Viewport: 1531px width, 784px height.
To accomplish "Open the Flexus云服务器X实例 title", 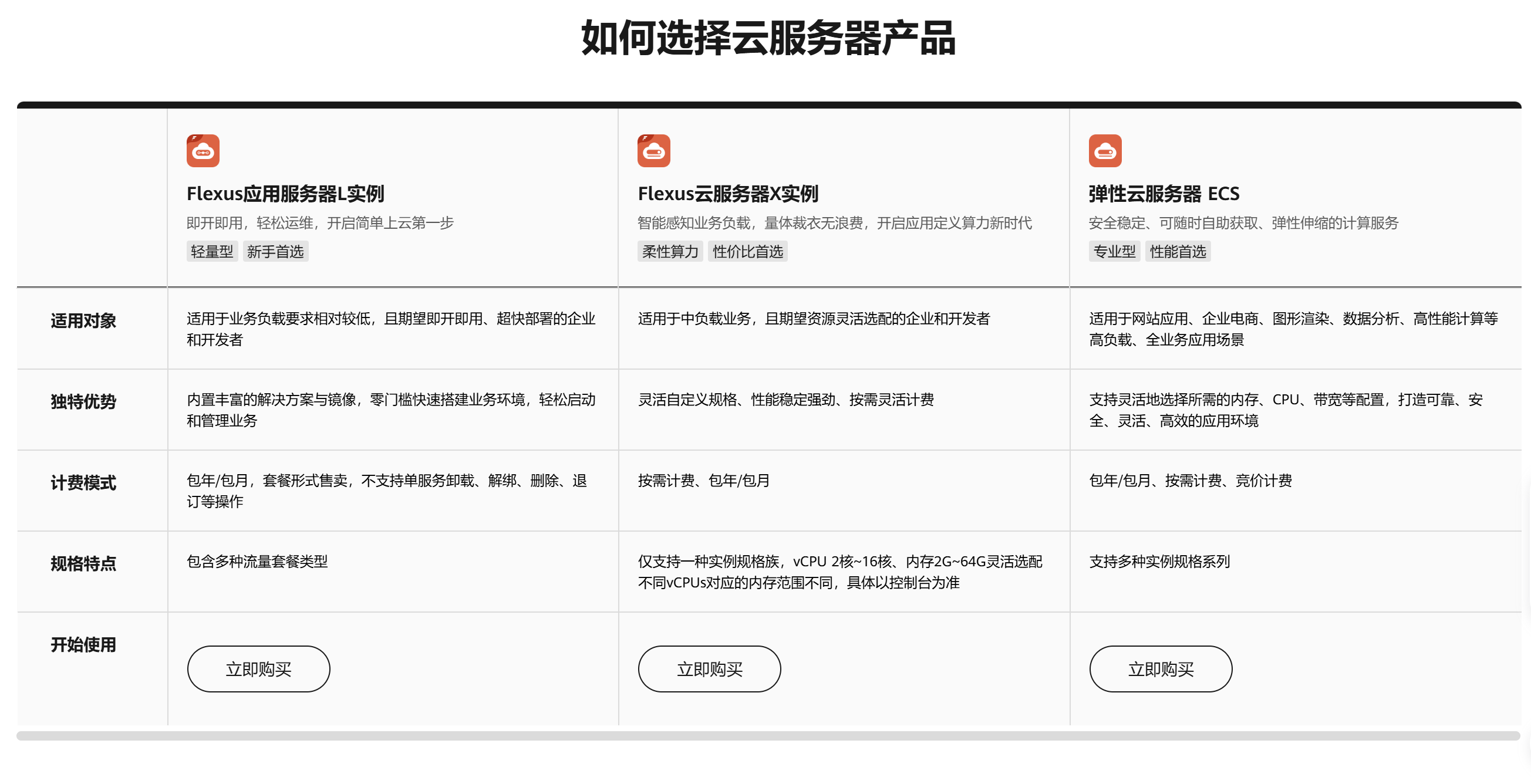I will click(728, 194).
